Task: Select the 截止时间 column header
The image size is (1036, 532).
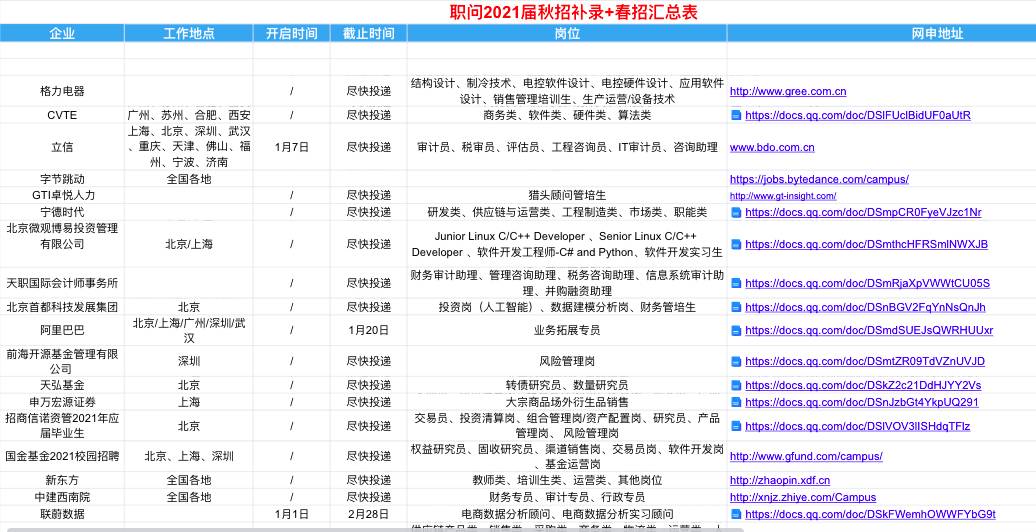Action: (x=369, y=33)
